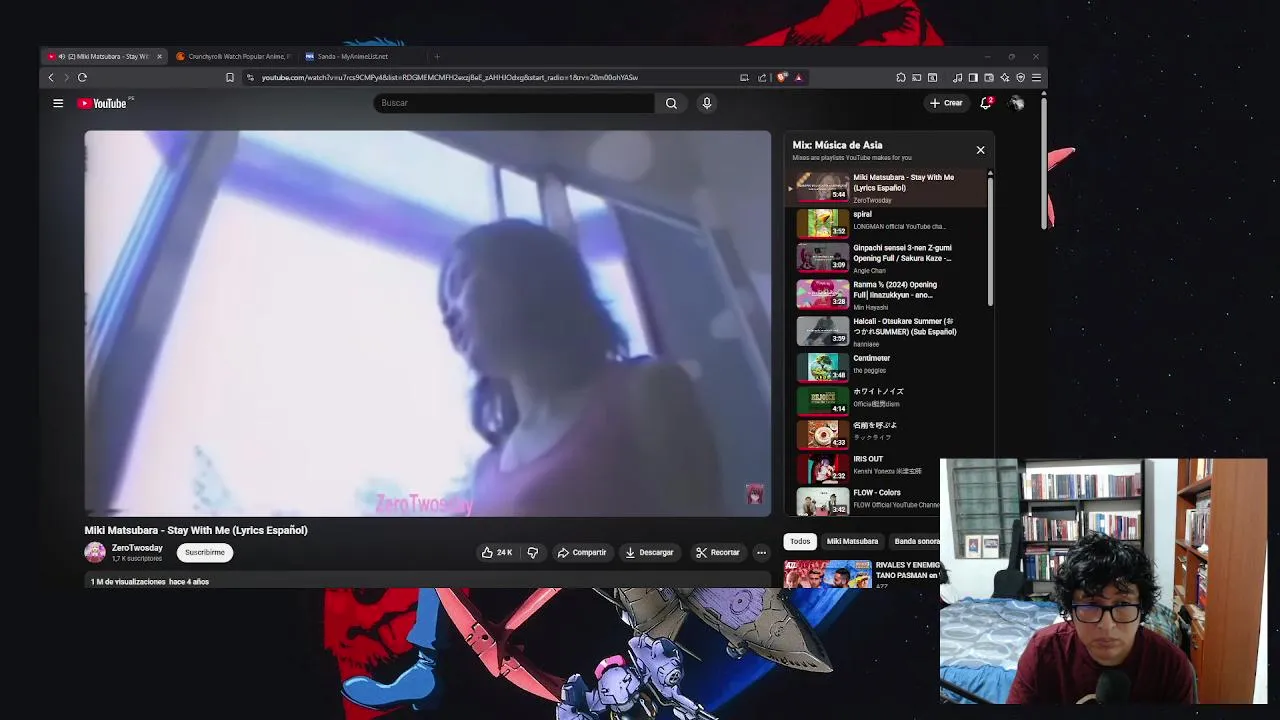This screenshot has height=720, width=1280.
Task: Switch to the Crunchyroll tab
Action: tap(235, 56)
